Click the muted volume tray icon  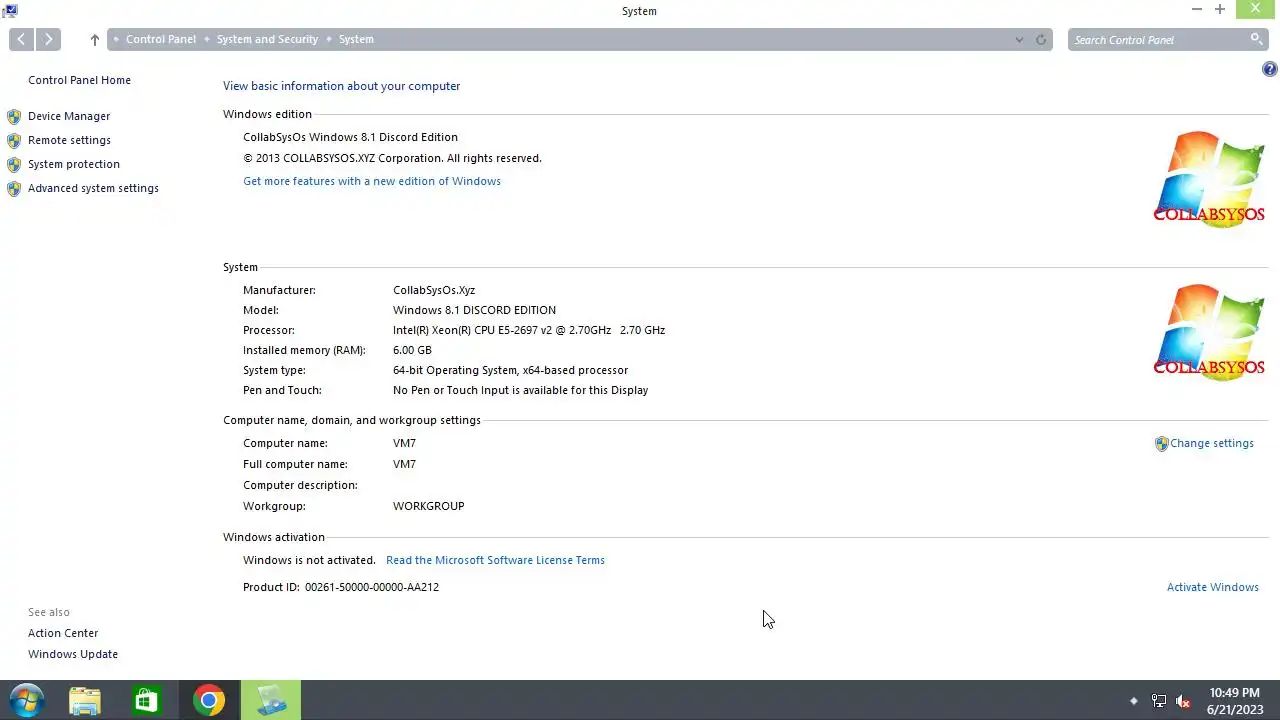[x=1183, y=701]
